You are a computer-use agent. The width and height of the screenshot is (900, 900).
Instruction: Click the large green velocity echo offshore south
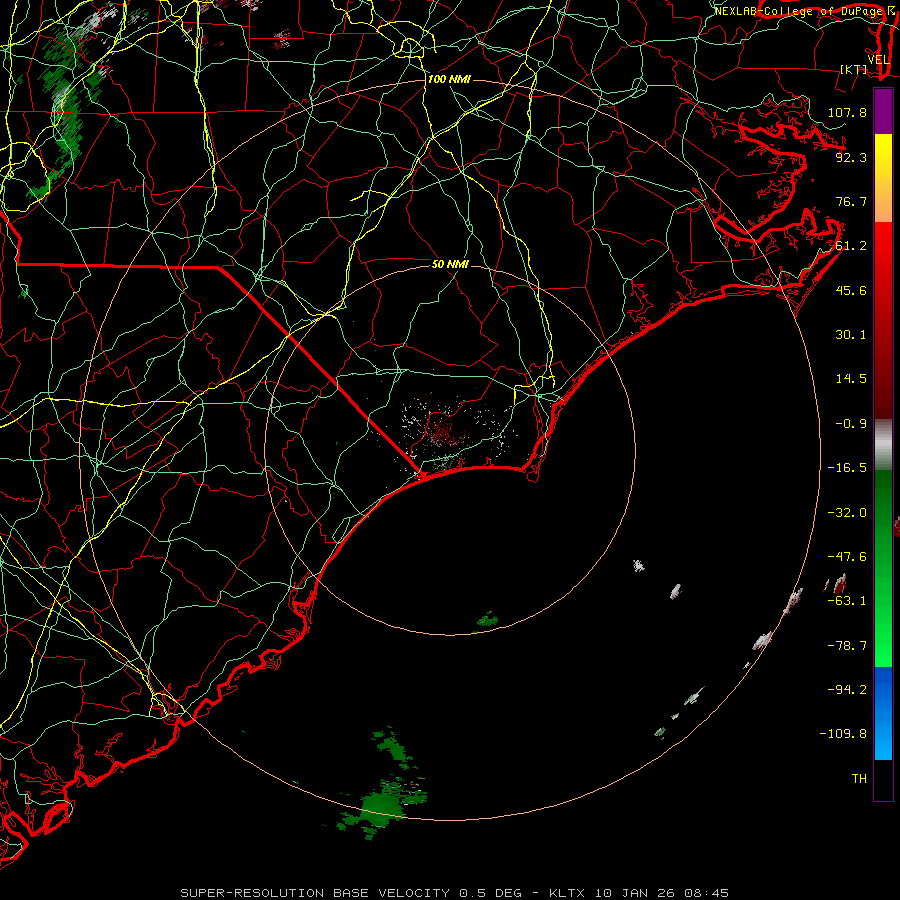tap(383, 808)
